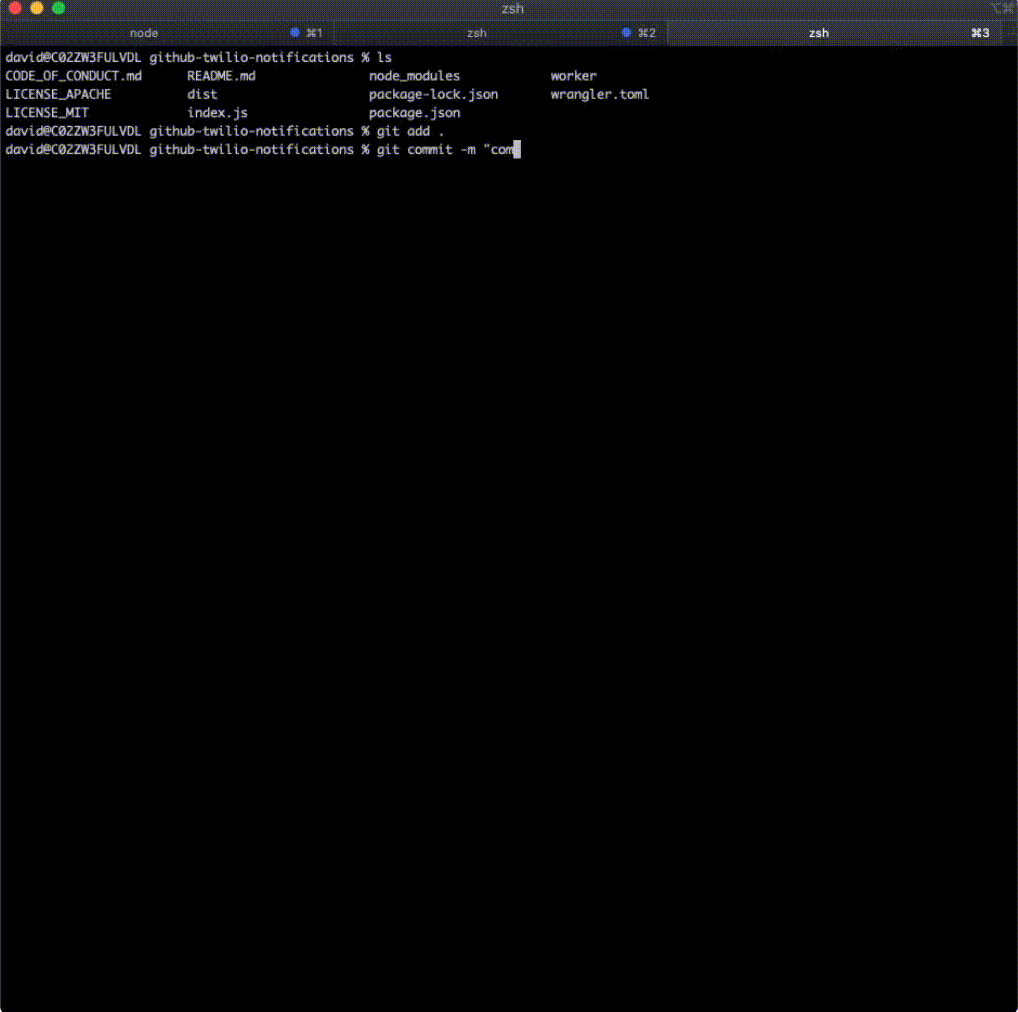Click the node_modules entry in the listing
Image resolution: width=1018 pixels, height=1012 pixels.
(414, 75)
